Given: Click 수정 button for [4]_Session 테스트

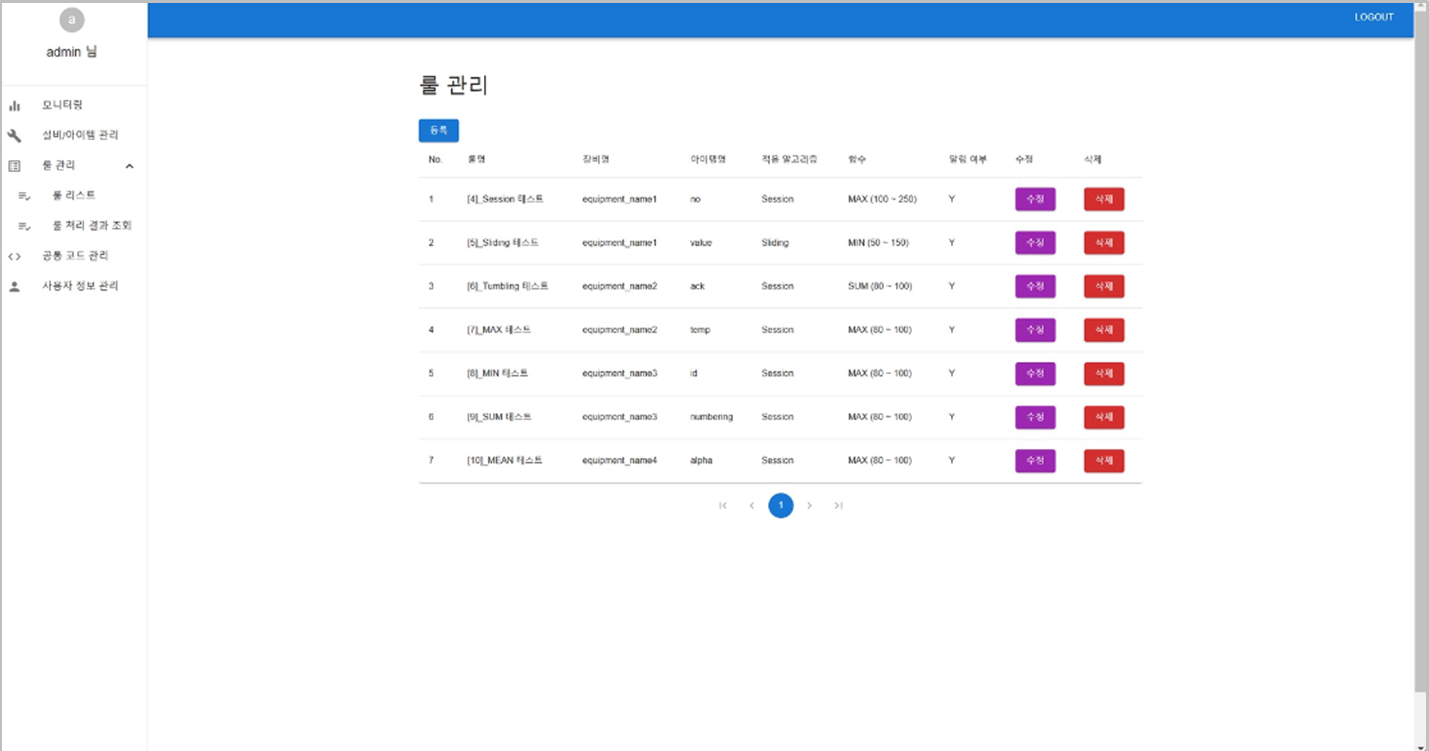Looking at the screenshot, I should [x=1035, y=199].
